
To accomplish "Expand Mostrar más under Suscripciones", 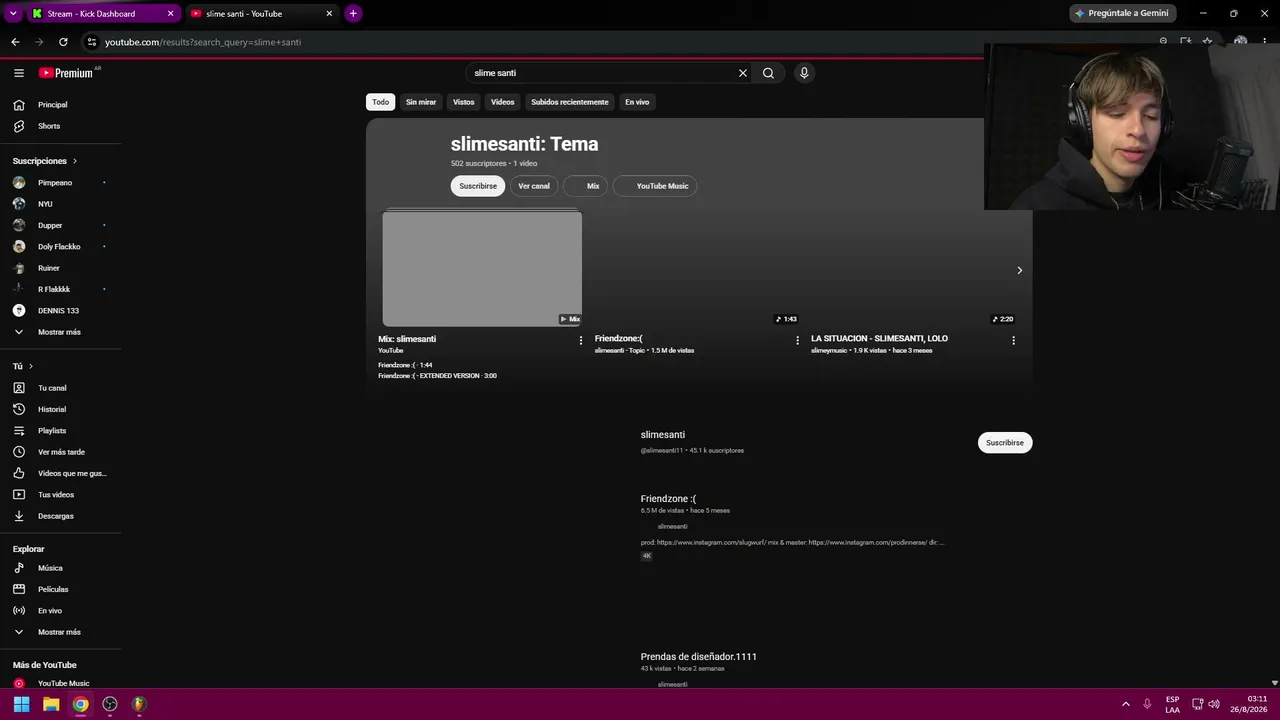I will coord(60,332).
